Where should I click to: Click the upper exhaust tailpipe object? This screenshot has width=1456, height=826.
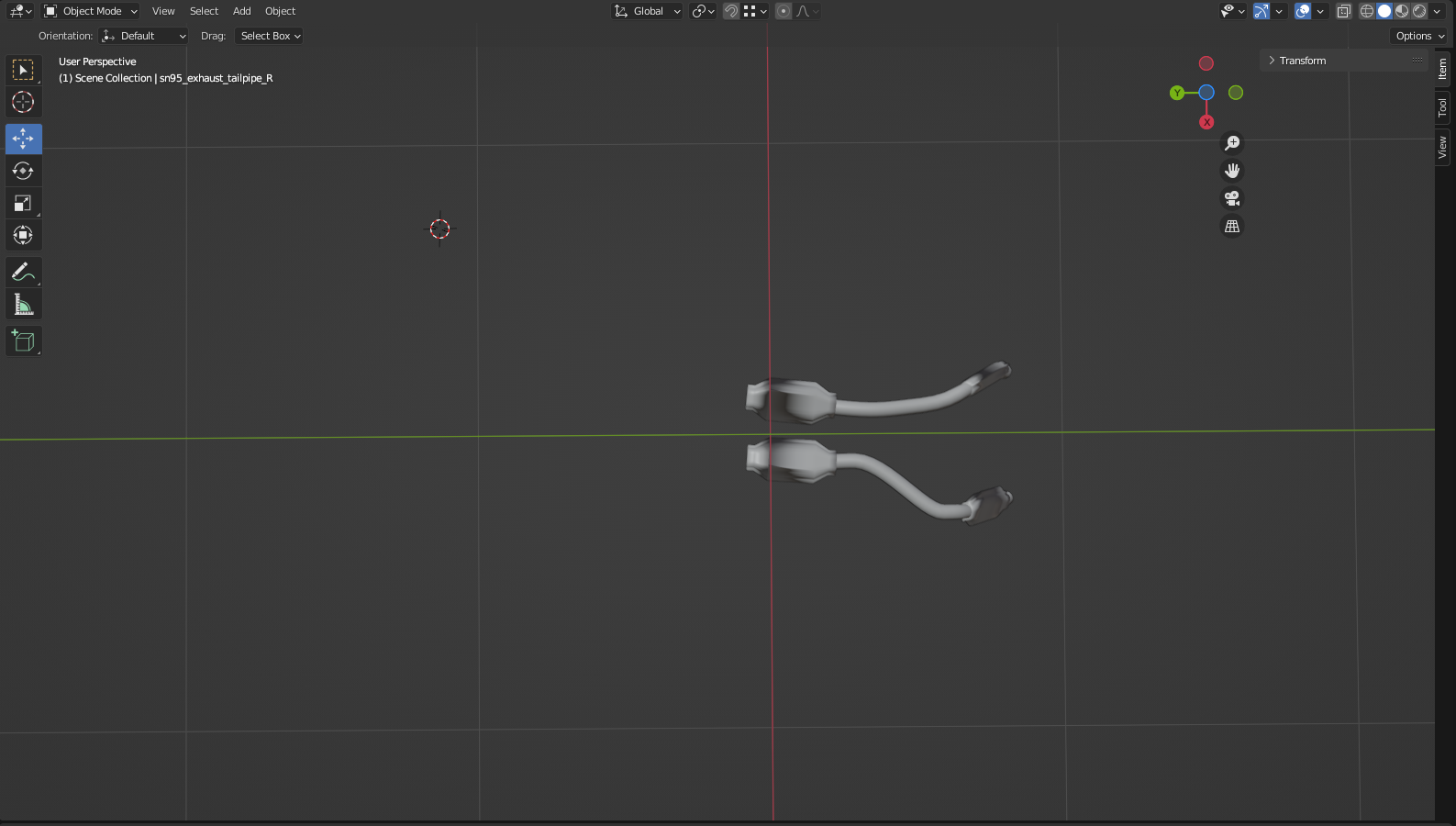(x=878, y=394)
